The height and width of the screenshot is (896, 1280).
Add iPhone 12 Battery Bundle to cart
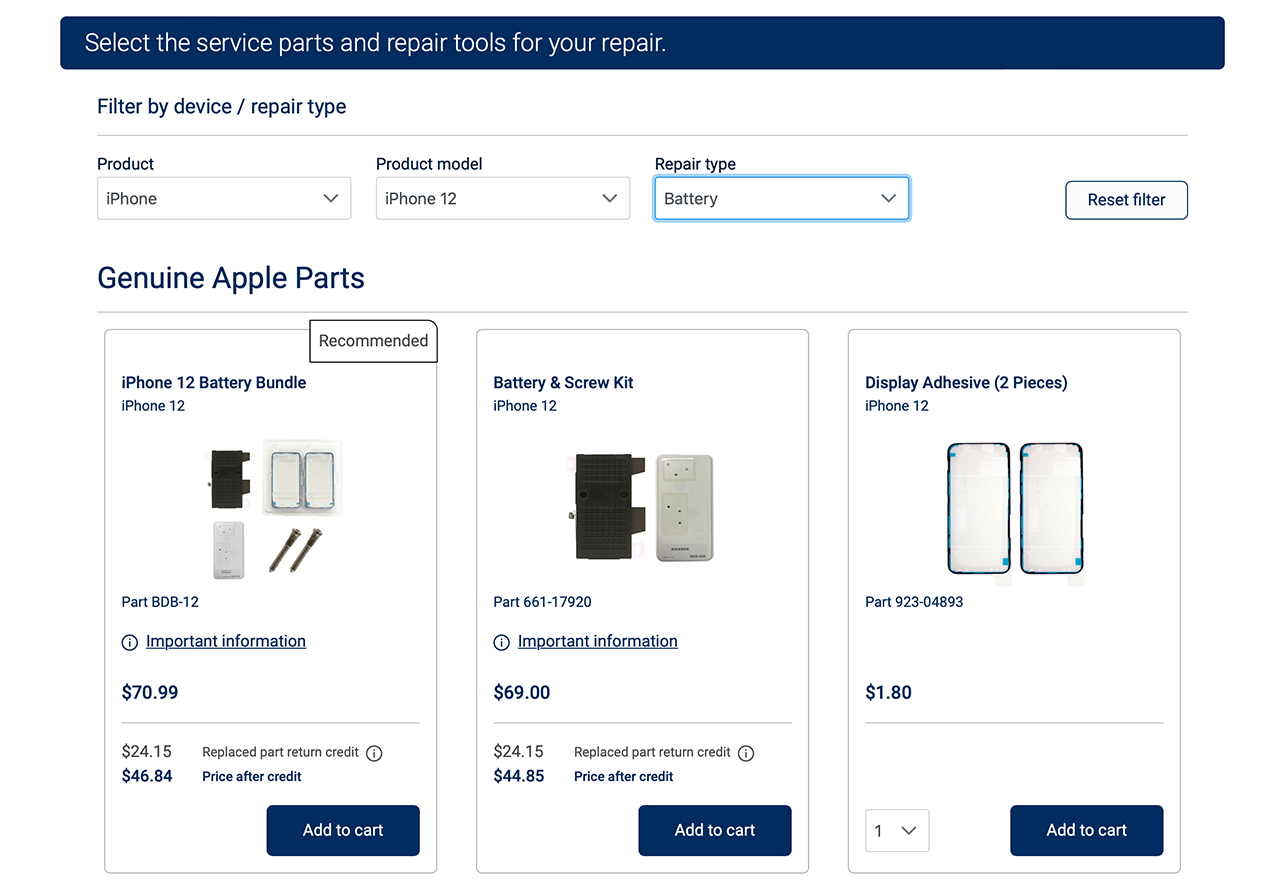click(x=343, y=830)
